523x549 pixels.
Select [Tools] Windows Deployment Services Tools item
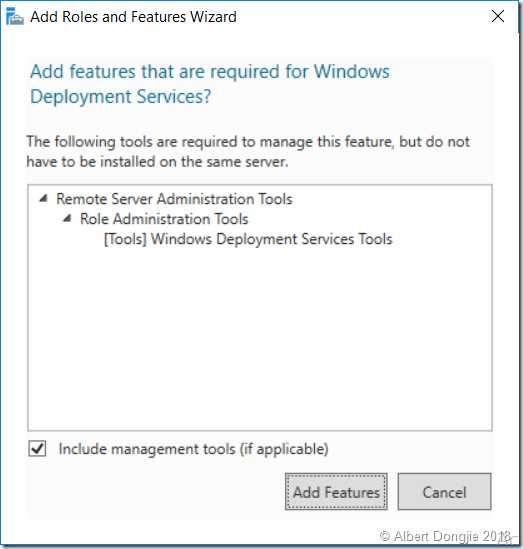tap(248, 239)
